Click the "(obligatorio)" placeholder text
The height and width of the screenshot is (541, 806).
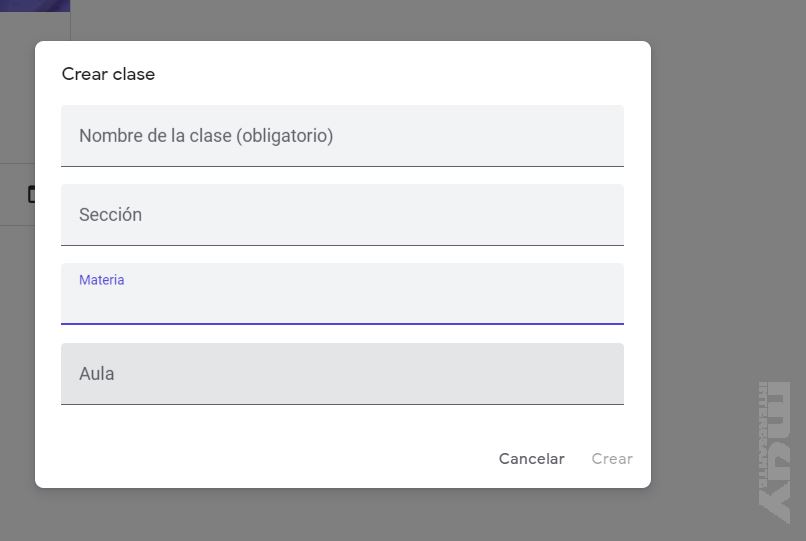[285, 136]
